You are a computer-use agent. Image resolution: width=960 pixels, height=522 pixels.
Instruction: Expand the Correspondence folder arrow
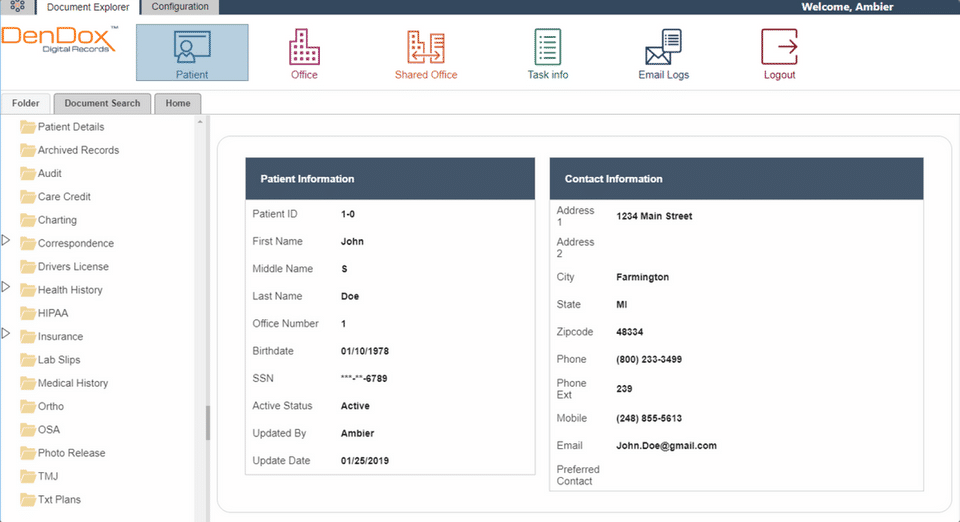[x=6, y=240]
